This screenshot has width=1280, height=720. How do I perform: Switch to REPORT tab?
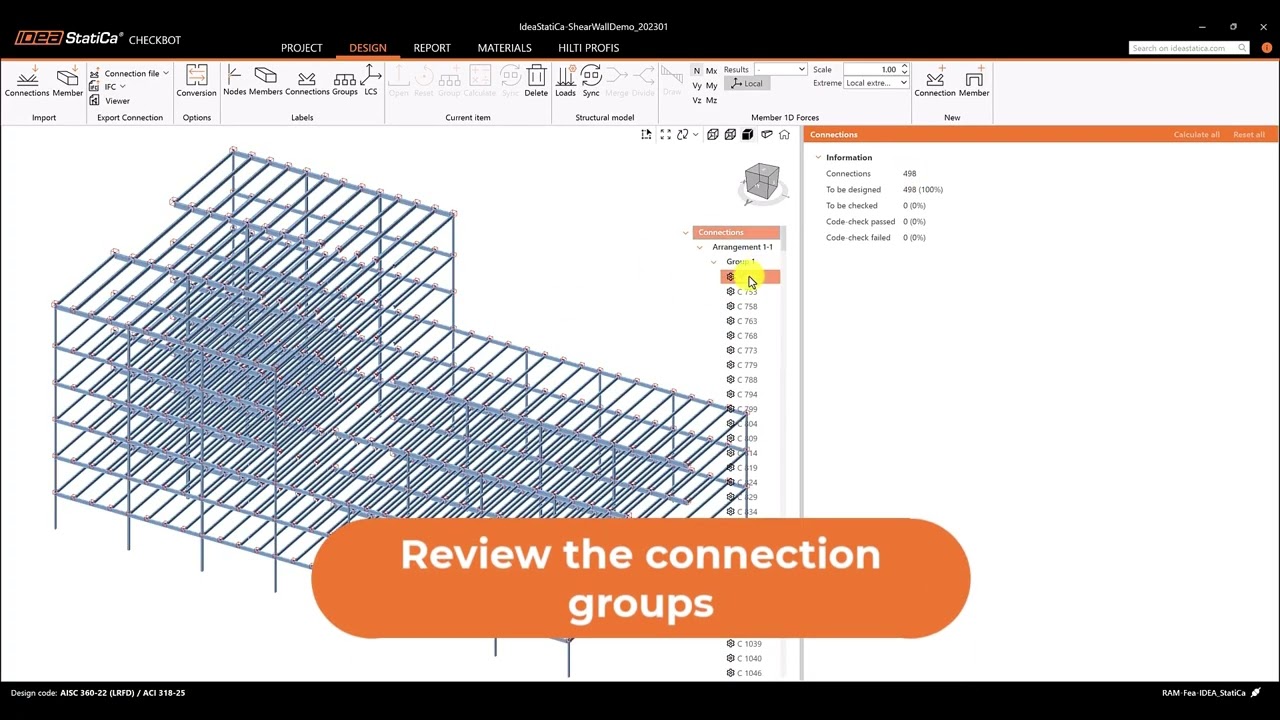432,48
